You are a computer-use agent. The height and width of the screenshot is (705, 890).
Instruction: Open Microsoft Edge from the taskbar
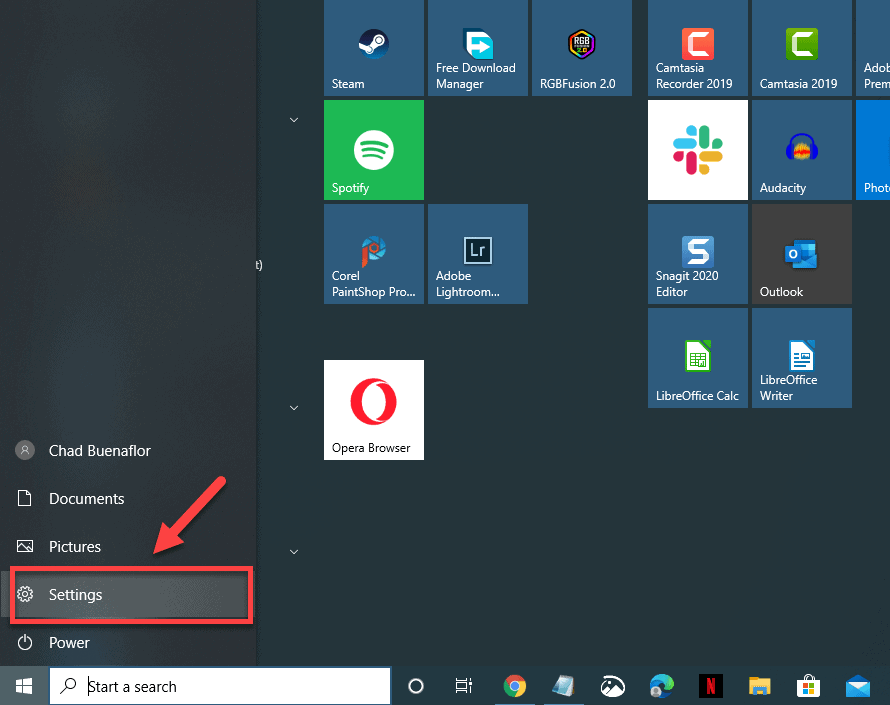coord(661,686)
